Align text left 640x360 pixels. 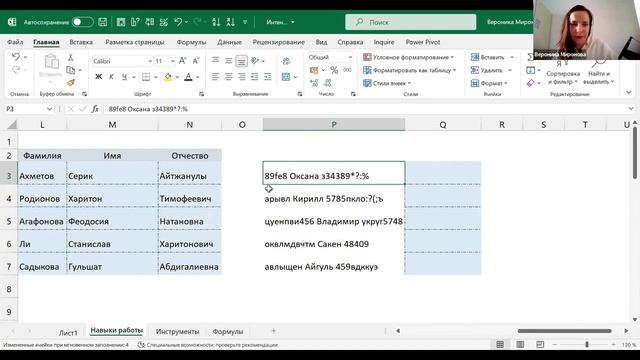click(216, 77)
